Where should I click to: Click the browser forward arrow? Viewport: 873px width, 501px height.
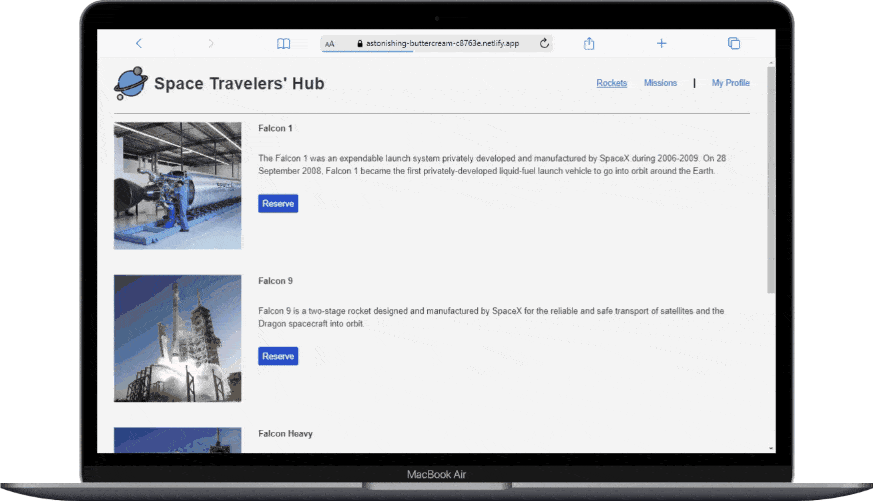click(x=210, y=43)
